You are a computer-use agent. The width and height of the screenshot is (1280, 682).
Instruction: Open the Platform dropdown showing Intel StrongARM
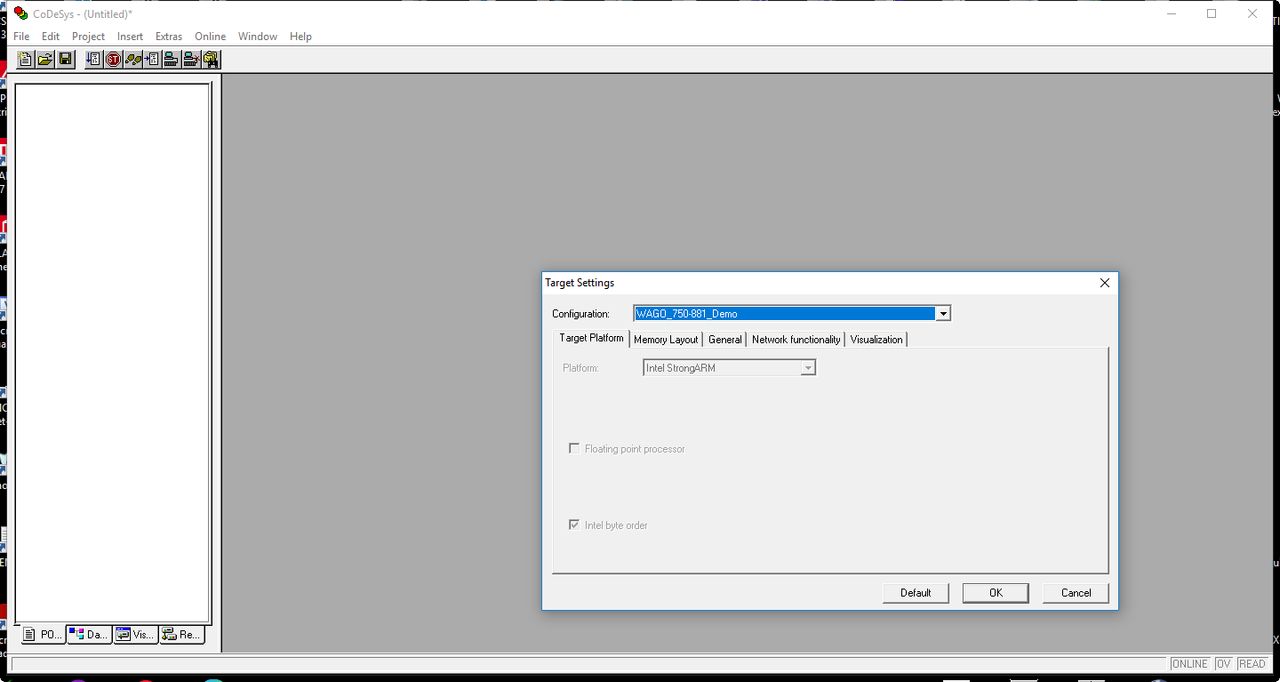click(x=808, y=368)
